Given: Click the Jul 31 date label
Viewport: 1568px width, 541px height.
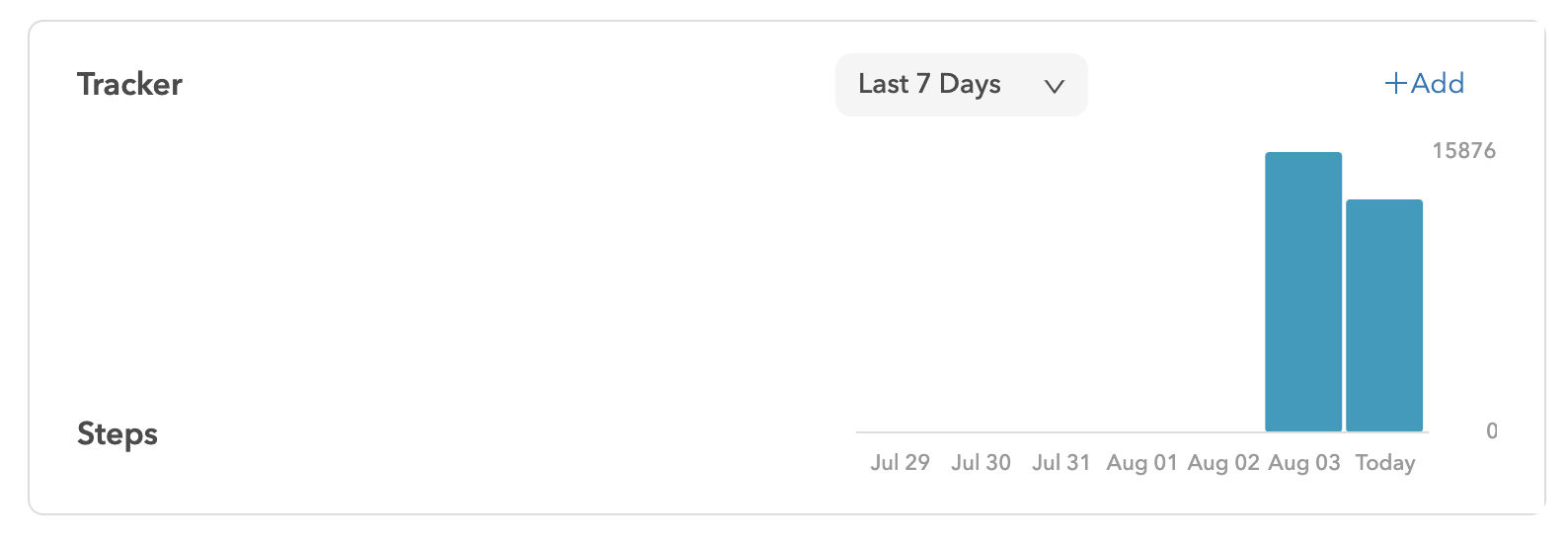Looking at the screenshot, I should 1061,462.
